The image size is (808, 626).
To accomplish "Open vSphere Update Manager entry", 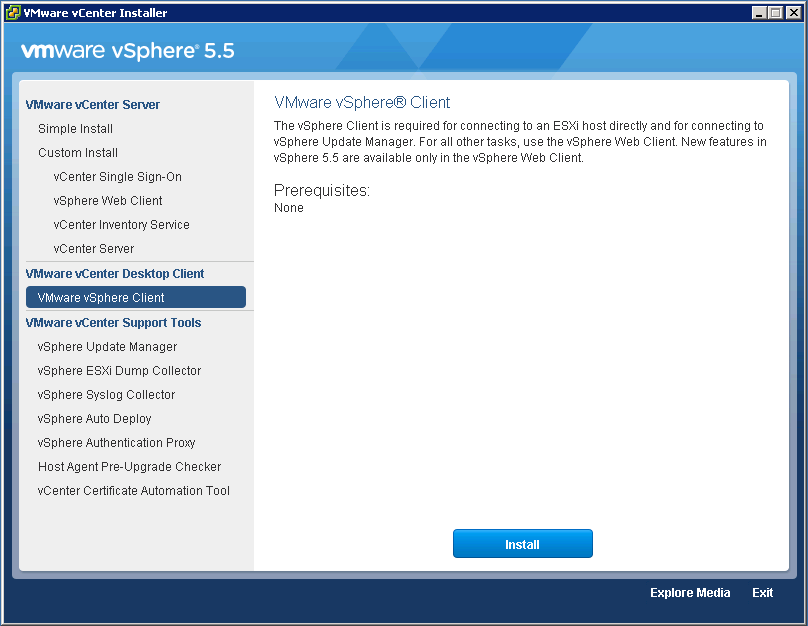I will 107,347.
